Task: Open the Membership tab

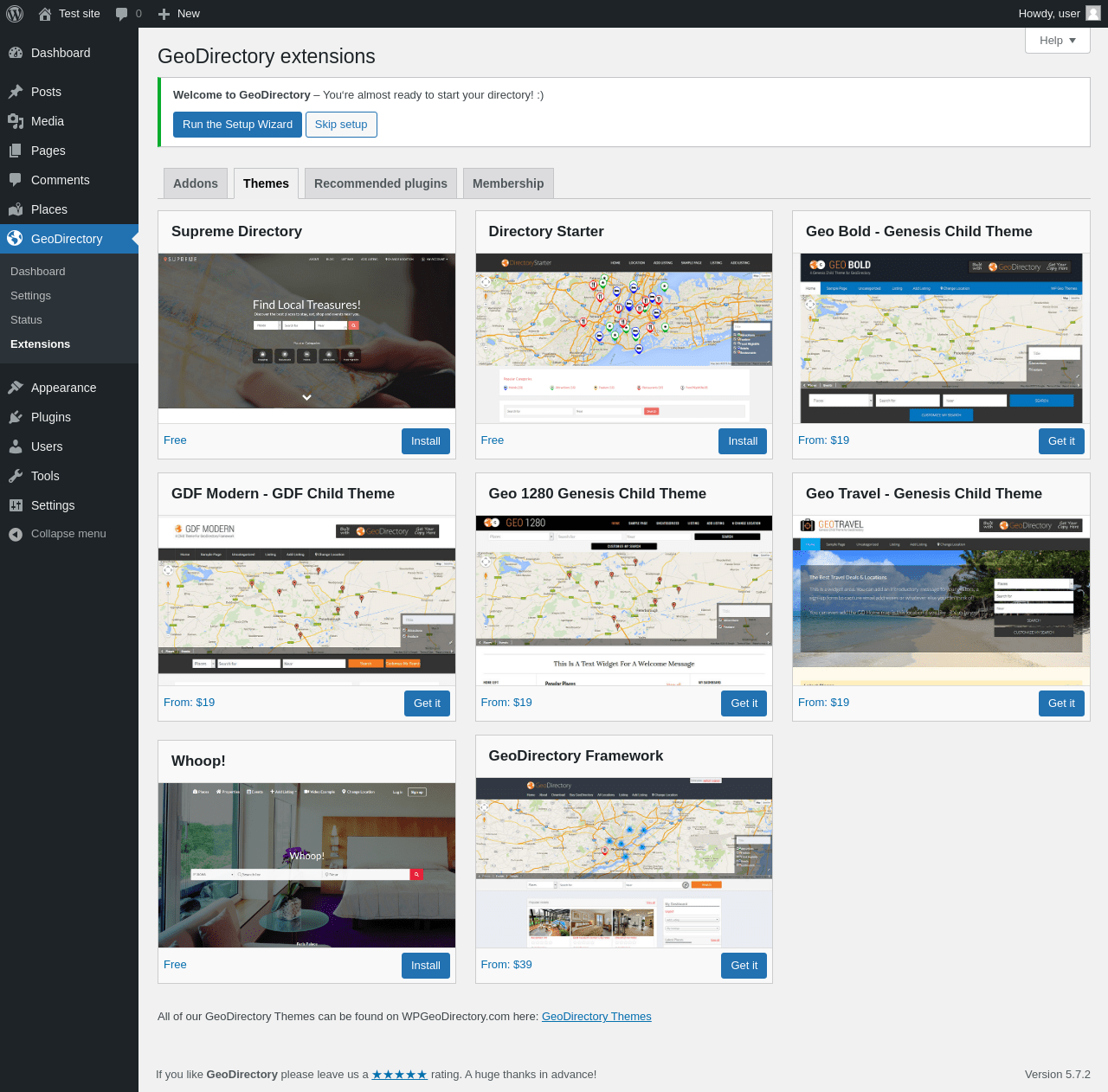Action: click(x=508, y=183)
